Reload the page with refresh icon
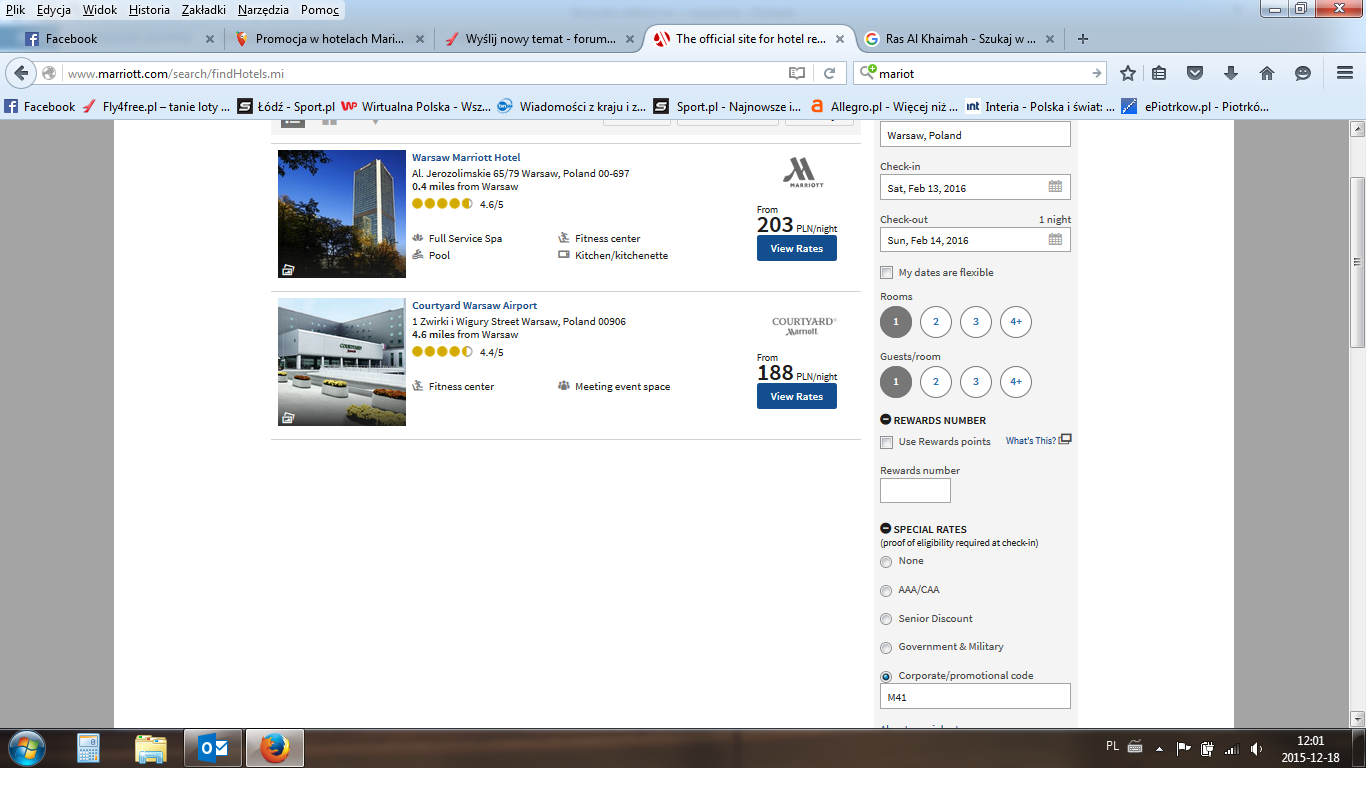The width and height of the screenshot is (1366, 800). 829,73
